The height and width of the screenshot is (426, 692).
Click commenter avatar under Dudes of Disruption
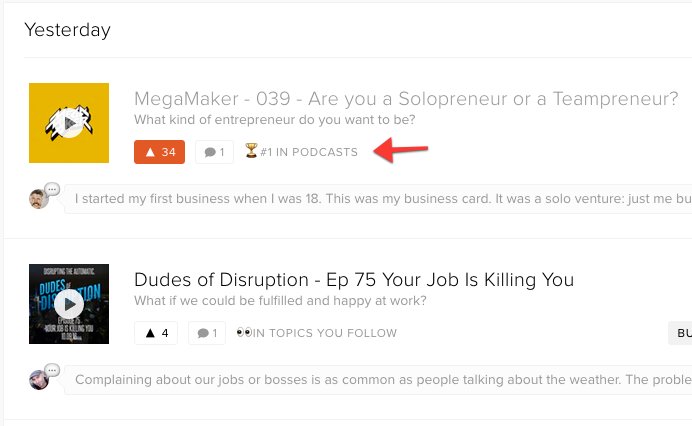pos(39,379)
